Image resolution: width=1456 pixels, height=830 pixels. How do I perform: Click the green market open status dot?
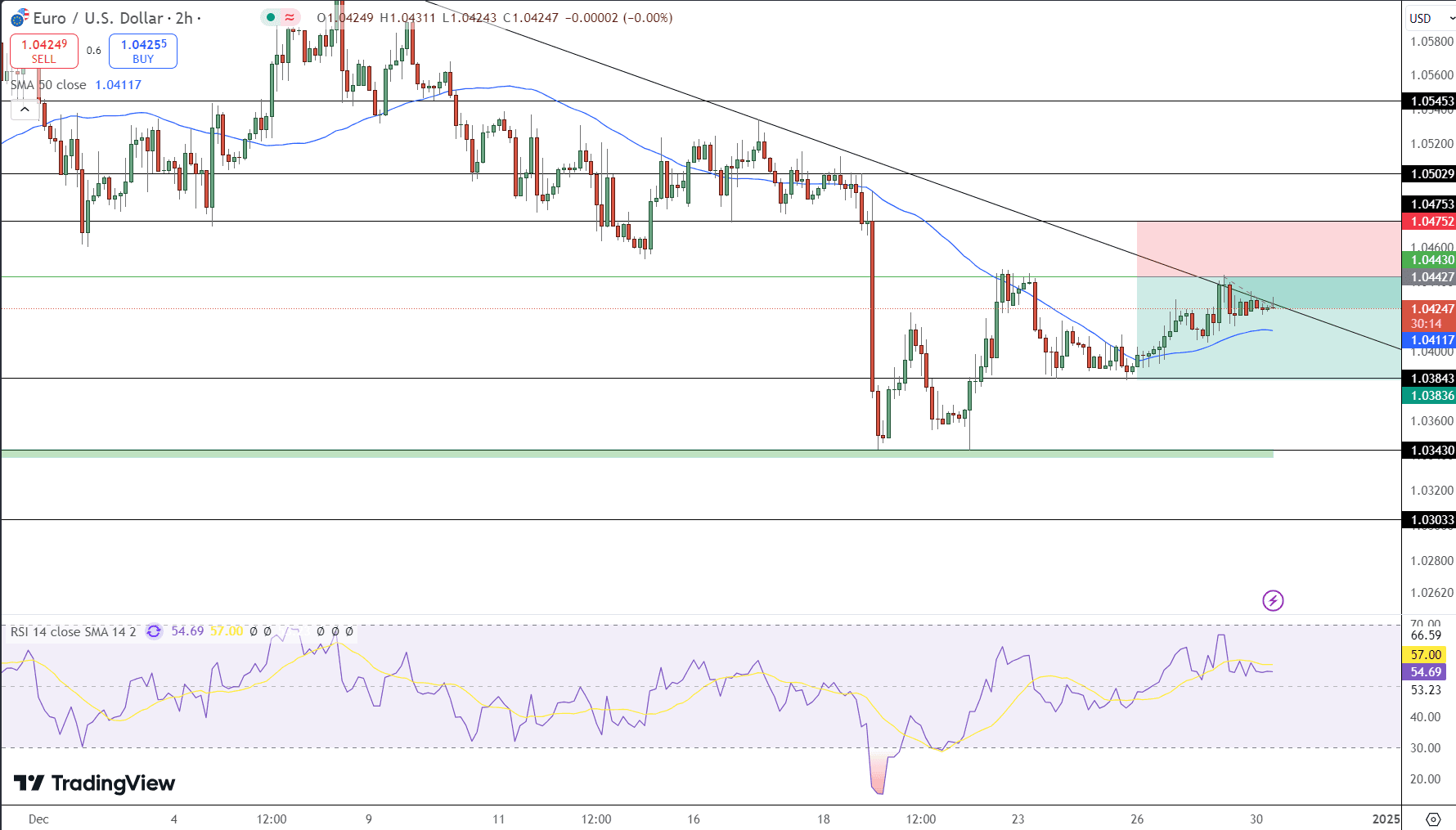pos(271,17)
